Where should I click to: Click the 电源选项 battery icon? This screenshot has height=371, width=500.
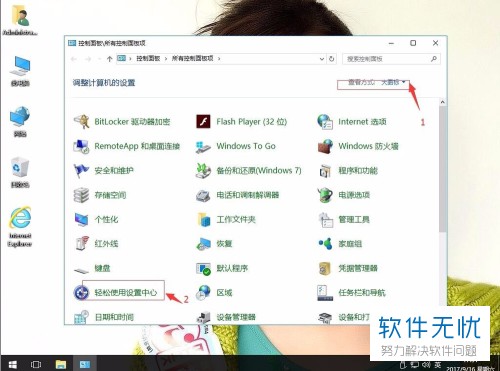[x=325, y=195]
